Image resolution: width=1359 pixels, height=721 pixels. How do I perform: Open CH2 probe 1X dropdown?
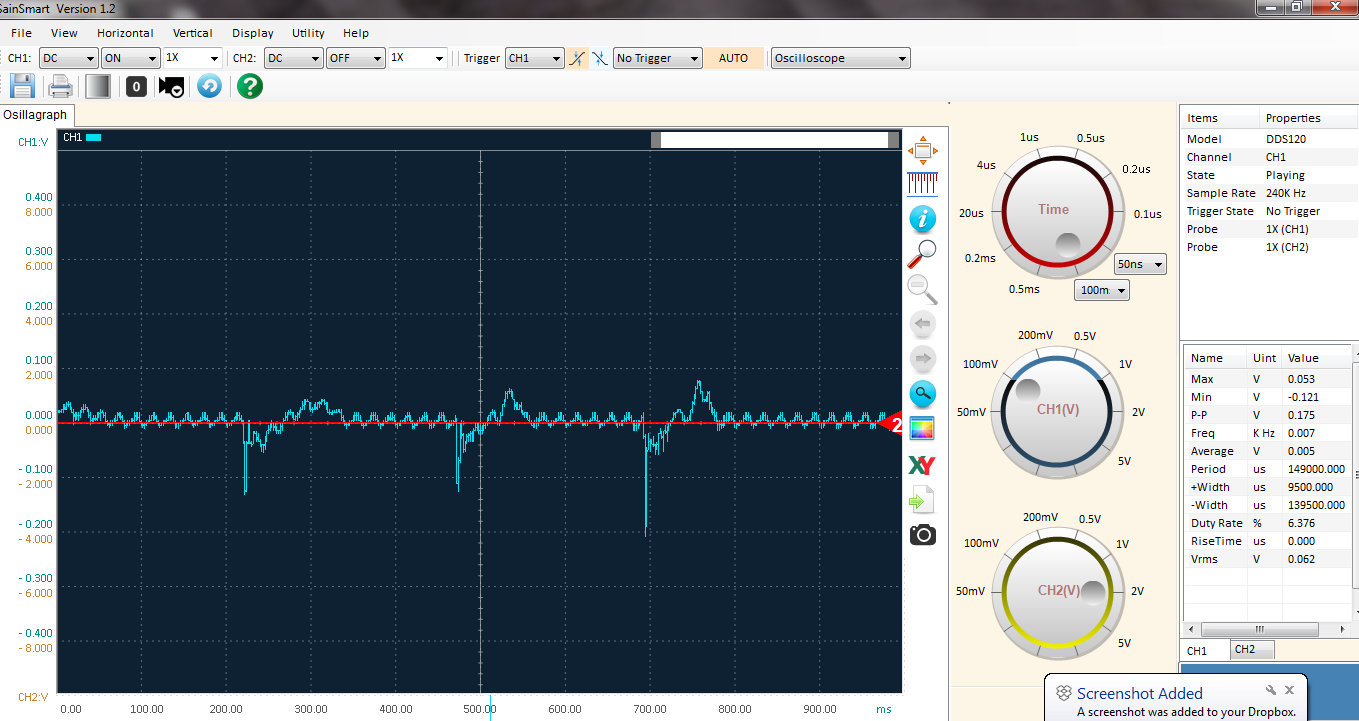click(417, 58)
